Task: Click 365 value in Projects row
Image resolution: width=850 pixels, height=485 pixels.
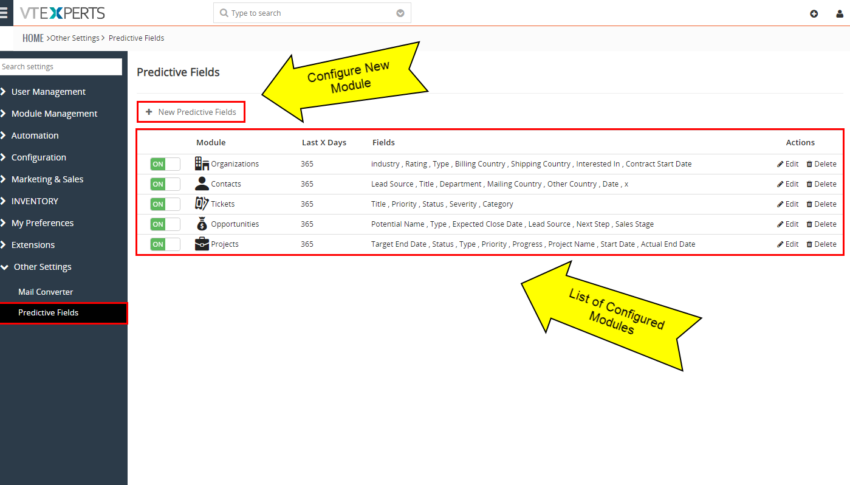Action: click(x=307, y=244)
